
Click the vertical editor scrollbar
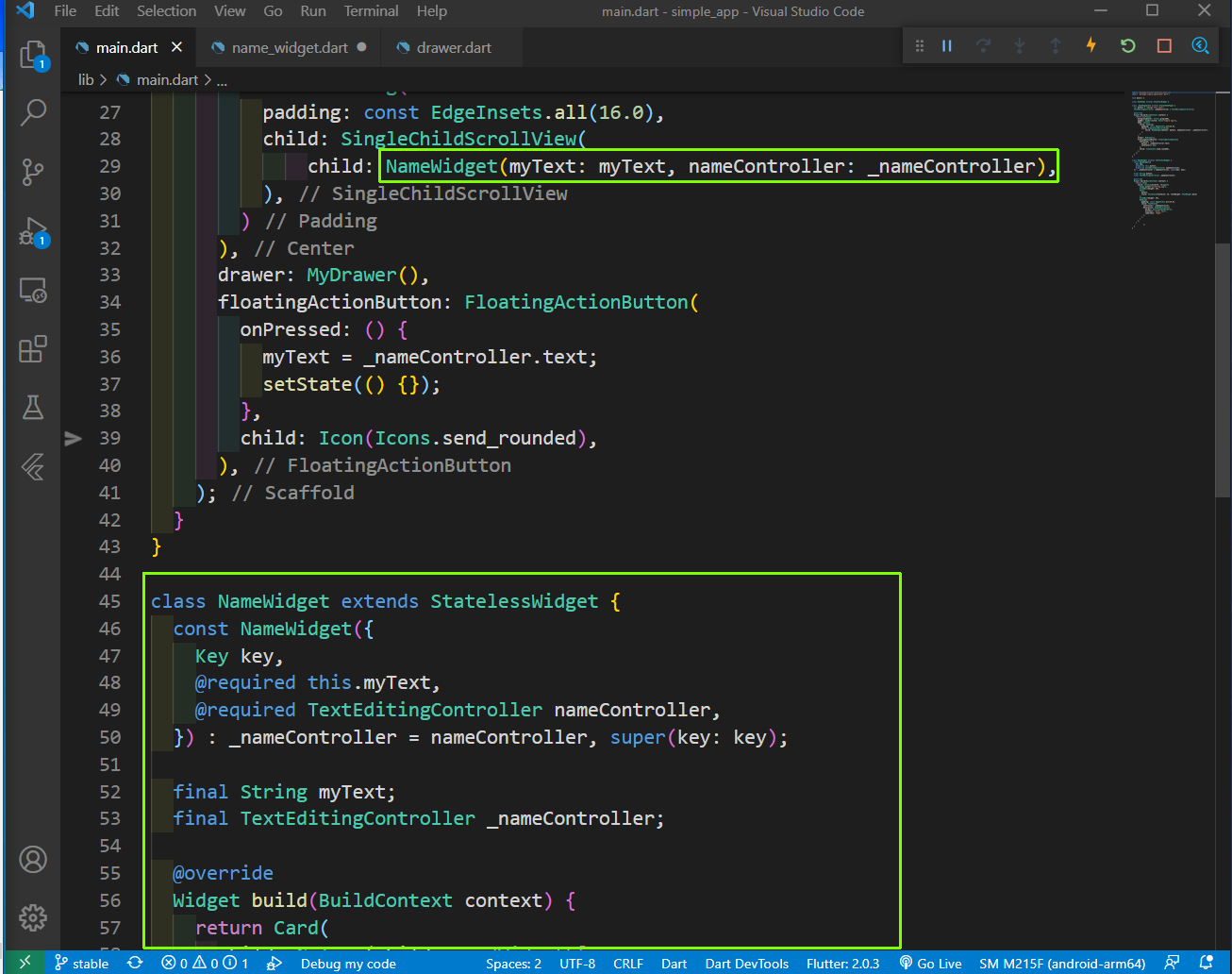click(1224, 370)
